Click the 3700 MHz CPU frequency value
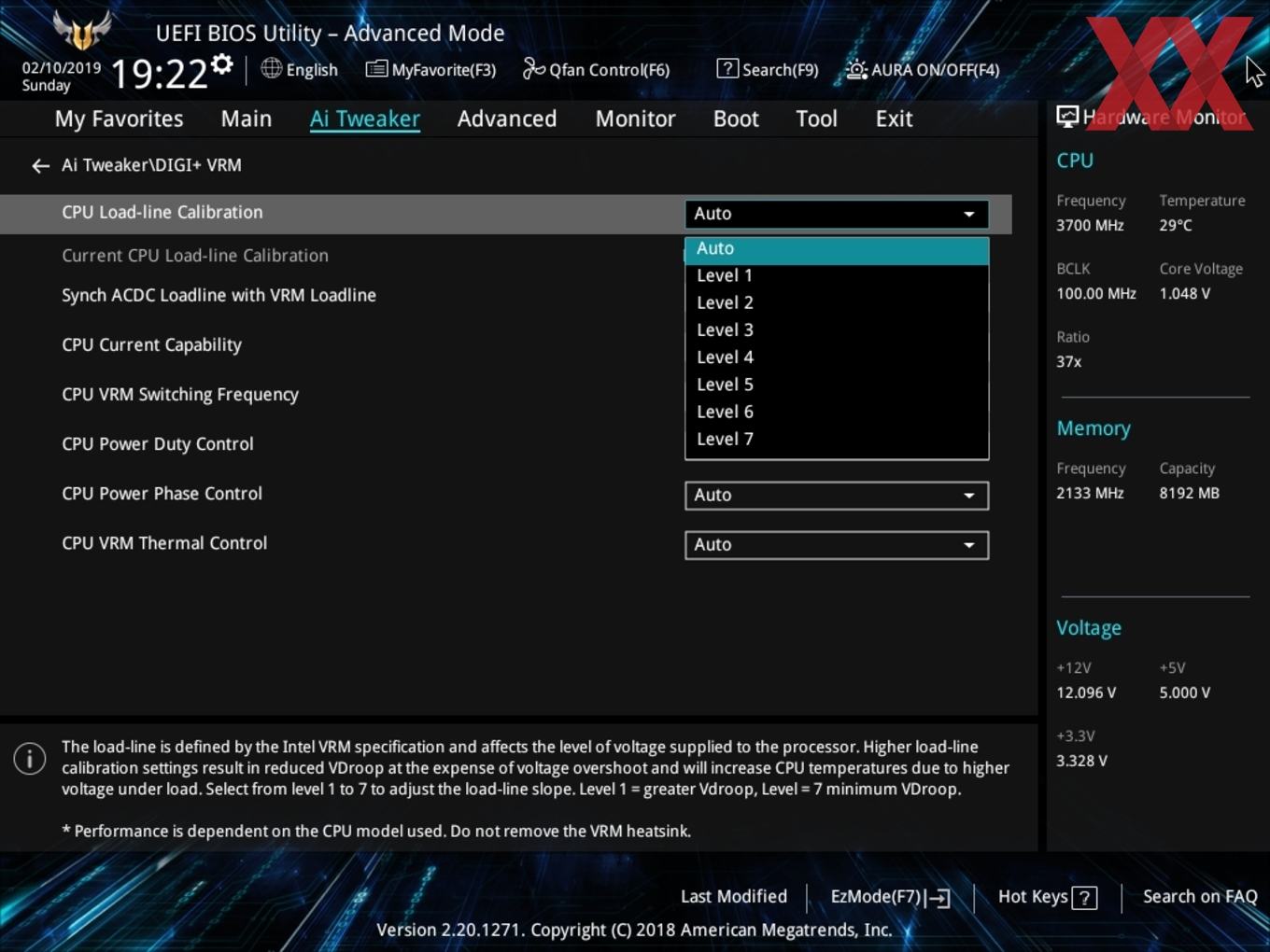The width and height of the screenshot is (1270, 952). click(1090, 226)
